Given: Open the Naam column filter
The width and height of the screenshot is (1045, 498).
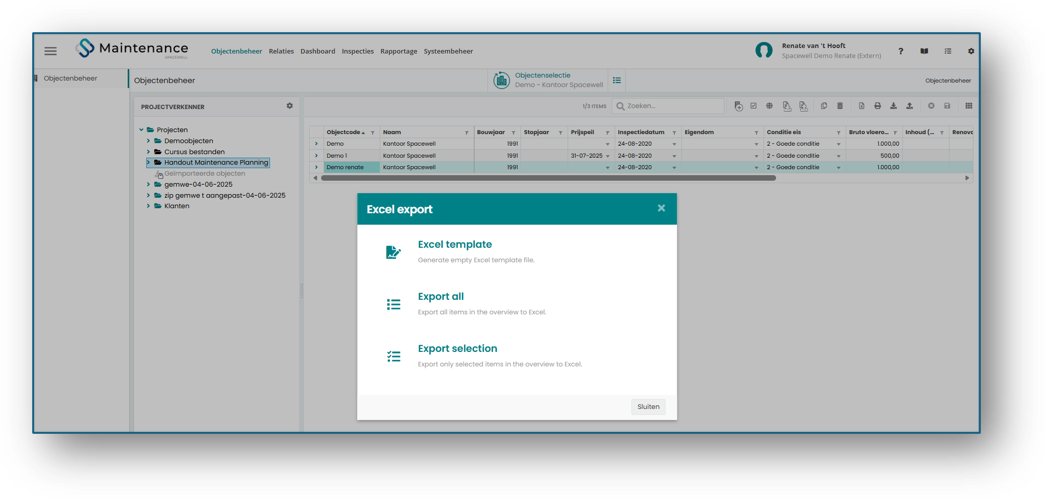Looking at the screenshot, I should 465,133.
